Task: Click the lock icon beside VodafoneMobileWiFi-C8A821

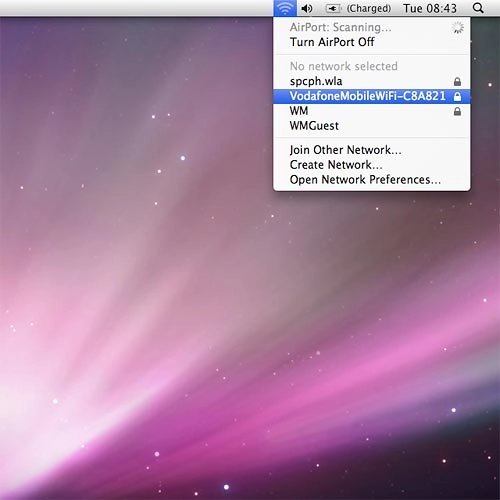Action: (457, 96)
